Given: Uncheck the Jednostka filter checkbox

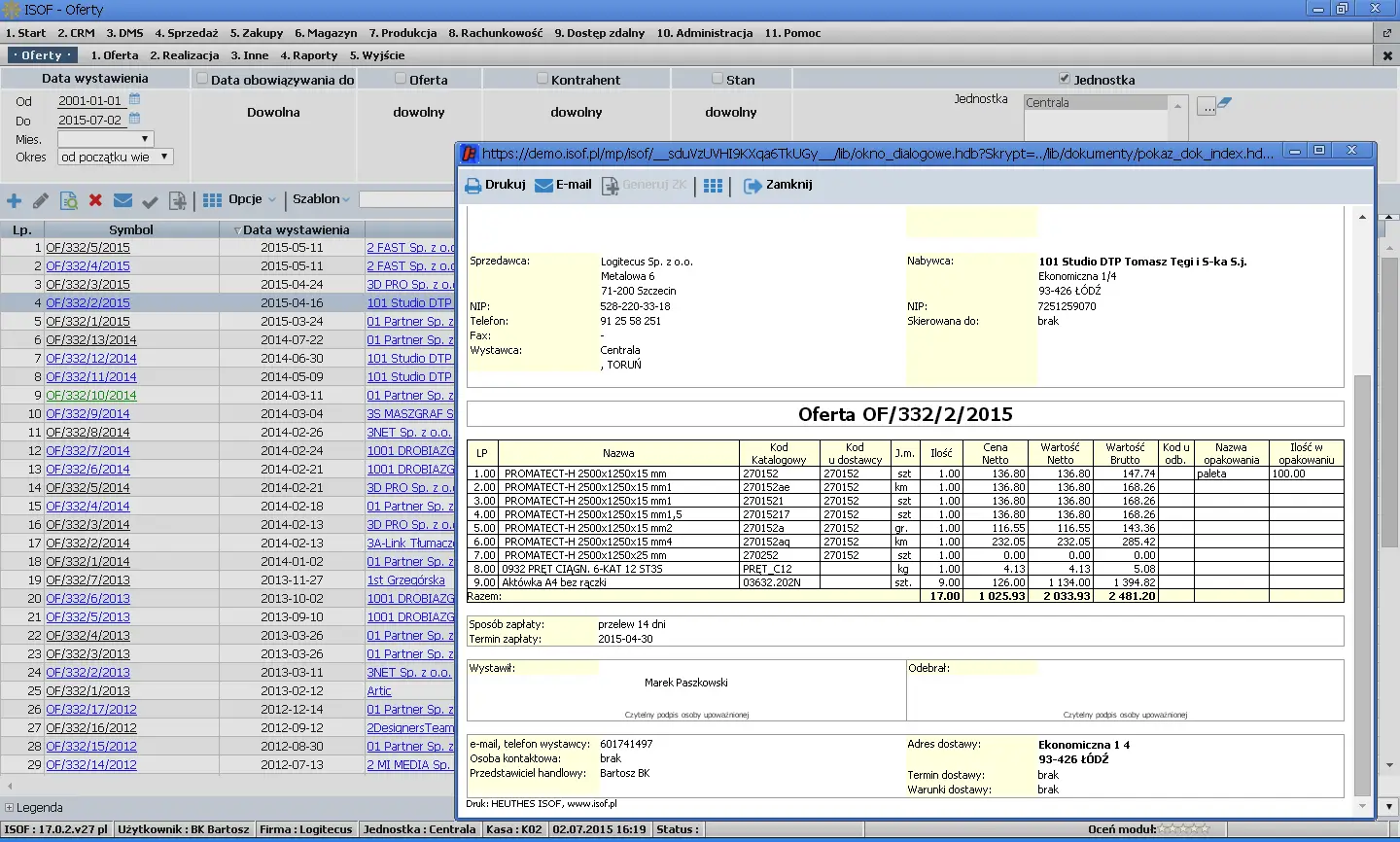Looking at the screenshot, I should point(1065,79).
